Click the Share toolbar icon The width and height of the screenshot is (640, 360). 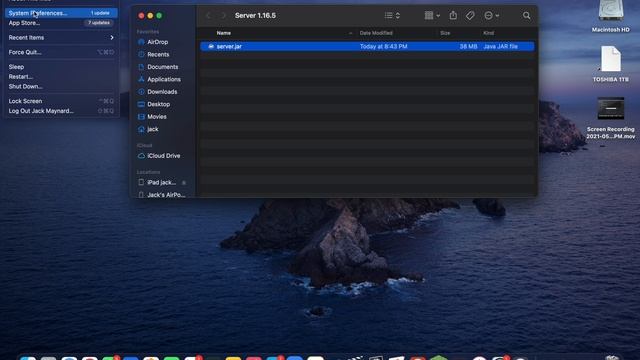tap(453, 16)
